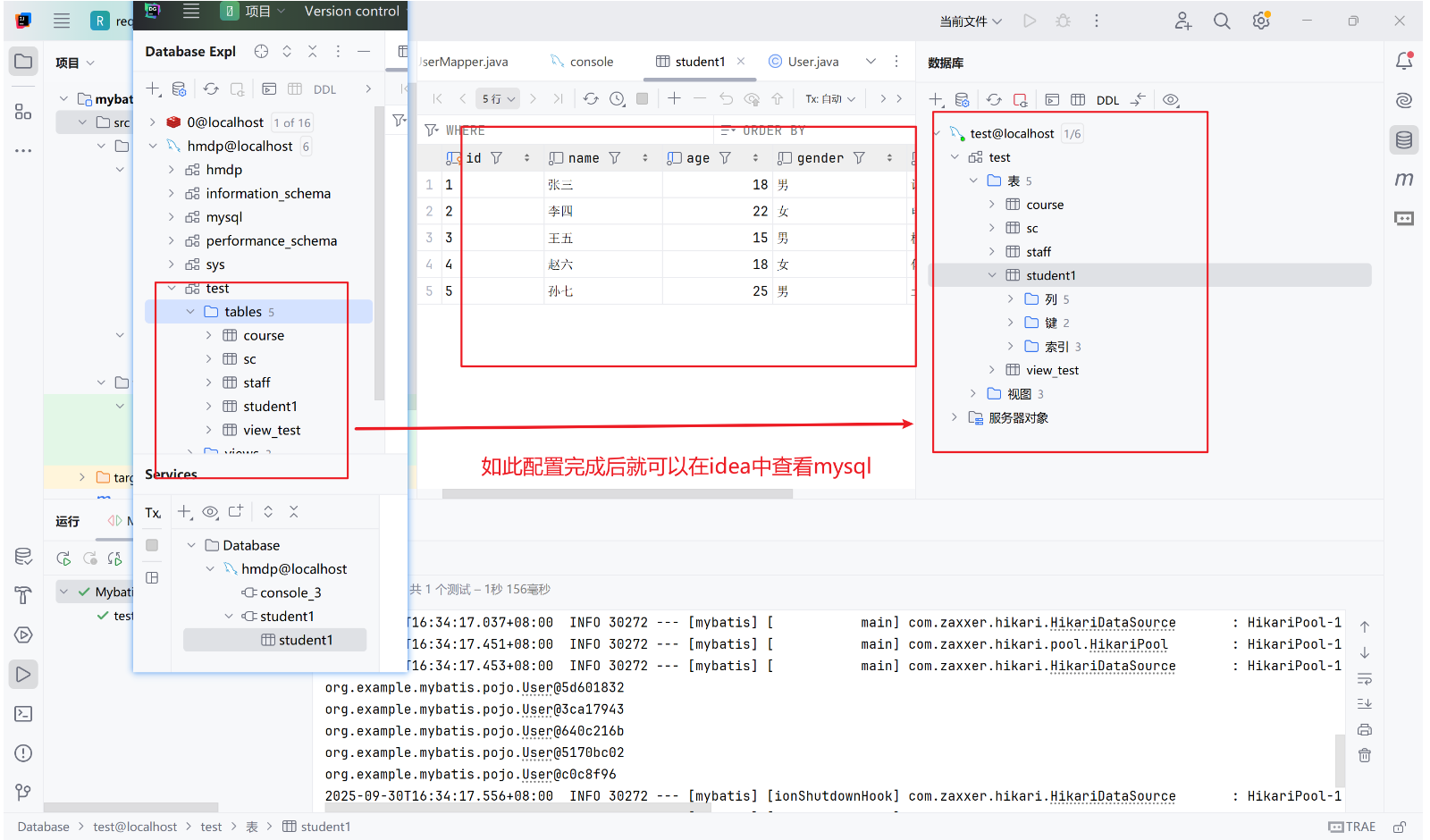Open the editor tabs overflow chevron
The image size is (1430, 840).
tap(871, 62)
